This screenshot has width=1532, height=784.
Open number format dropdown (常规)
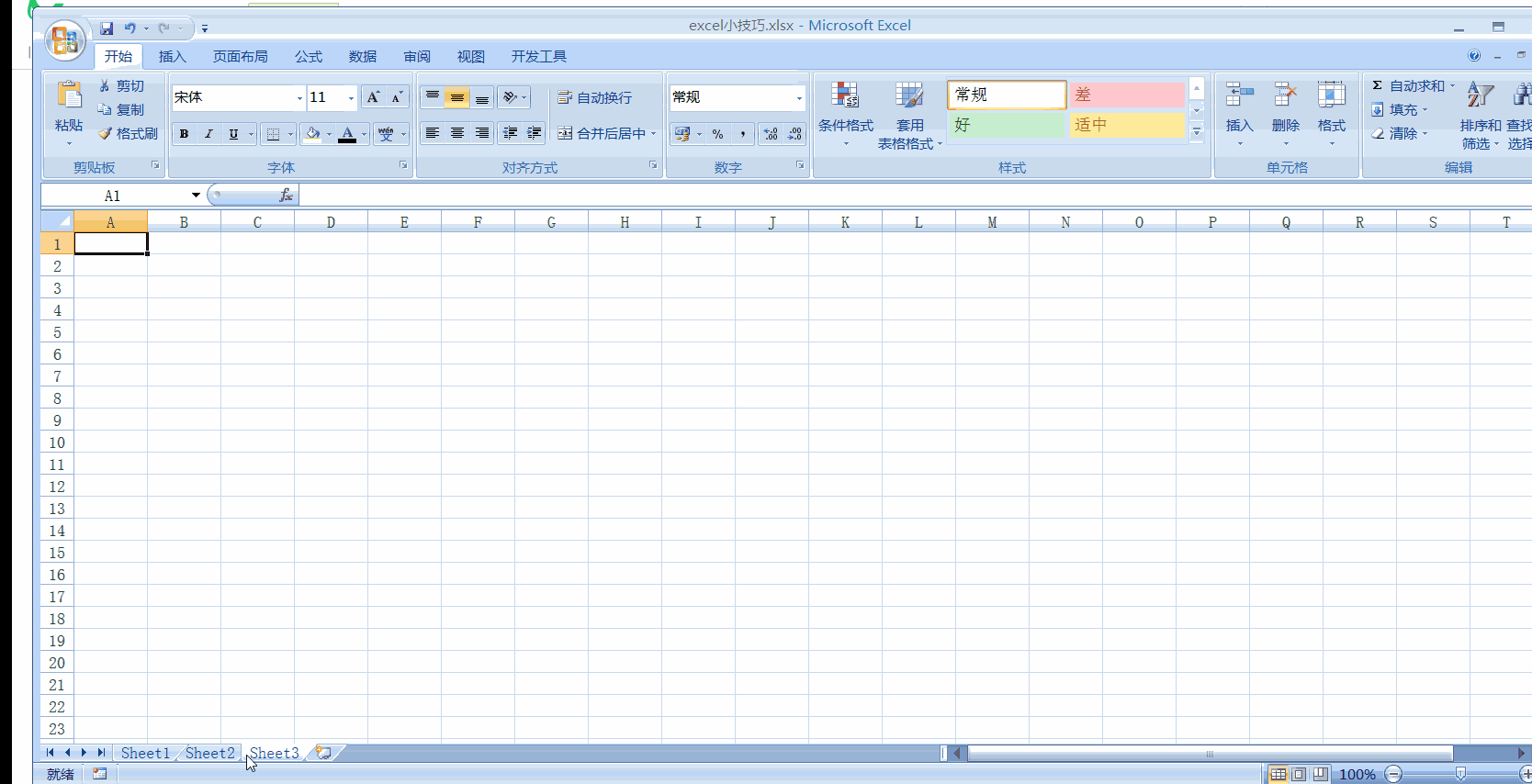(x=799, y=97)
